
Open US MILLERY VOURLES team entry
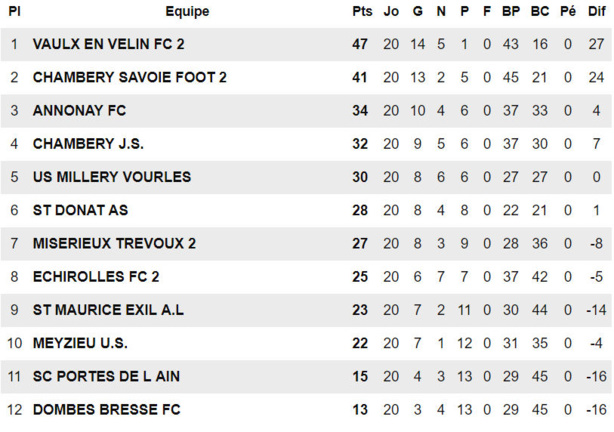pyautogui.click(x=111, y=177)
